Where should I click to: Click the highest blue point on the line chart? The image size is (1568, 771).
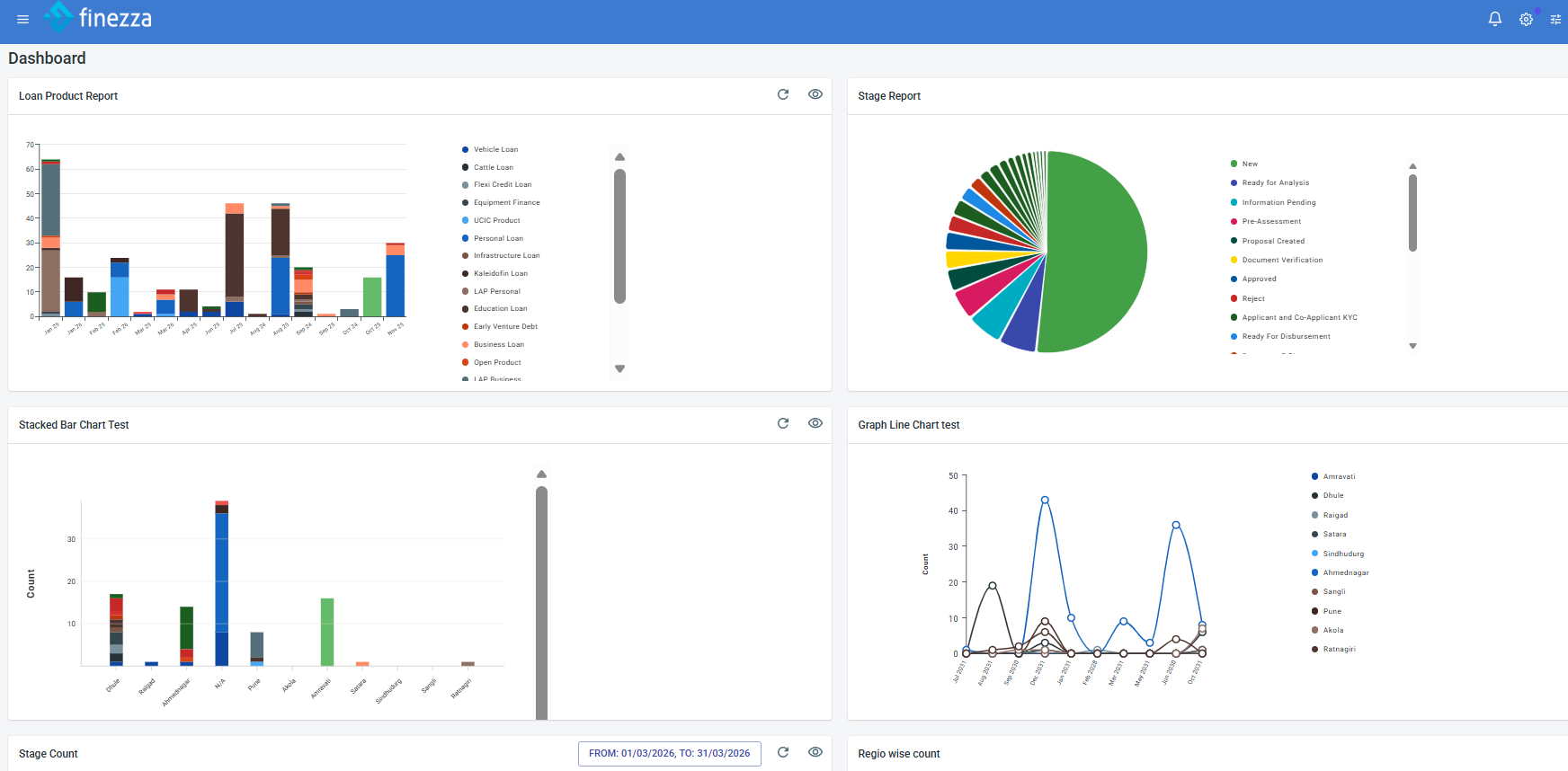coord(1045,500)
